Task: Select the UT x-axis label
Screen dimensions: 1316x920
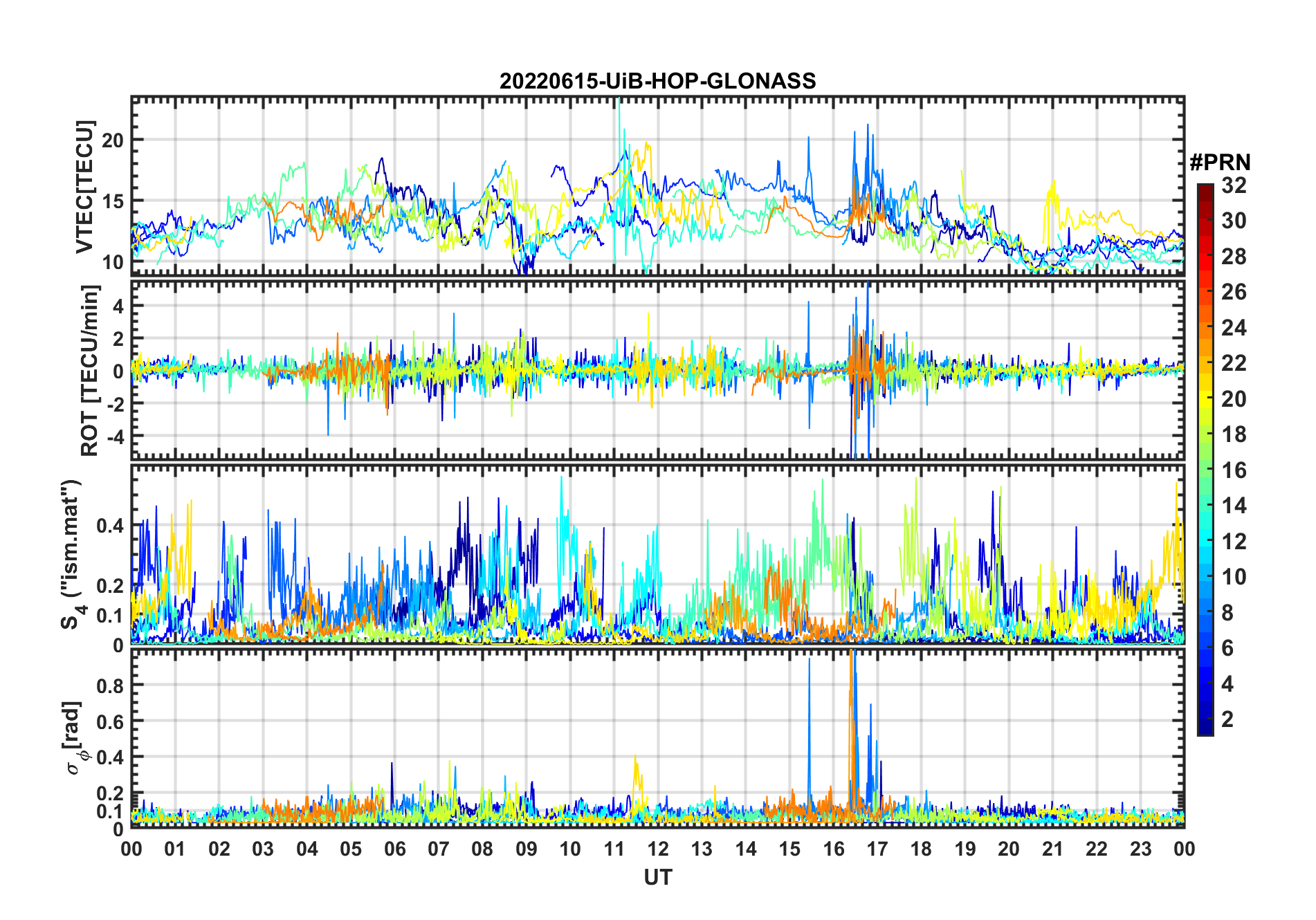Action: 658,878
